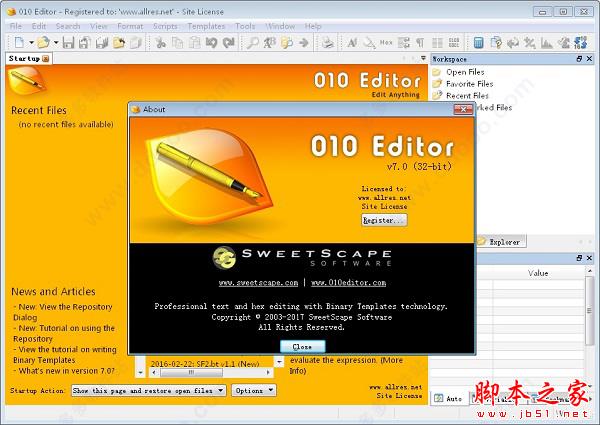Click the Save As toolbar icon
This screenshot has height=425, width=600.
point(85,42)
